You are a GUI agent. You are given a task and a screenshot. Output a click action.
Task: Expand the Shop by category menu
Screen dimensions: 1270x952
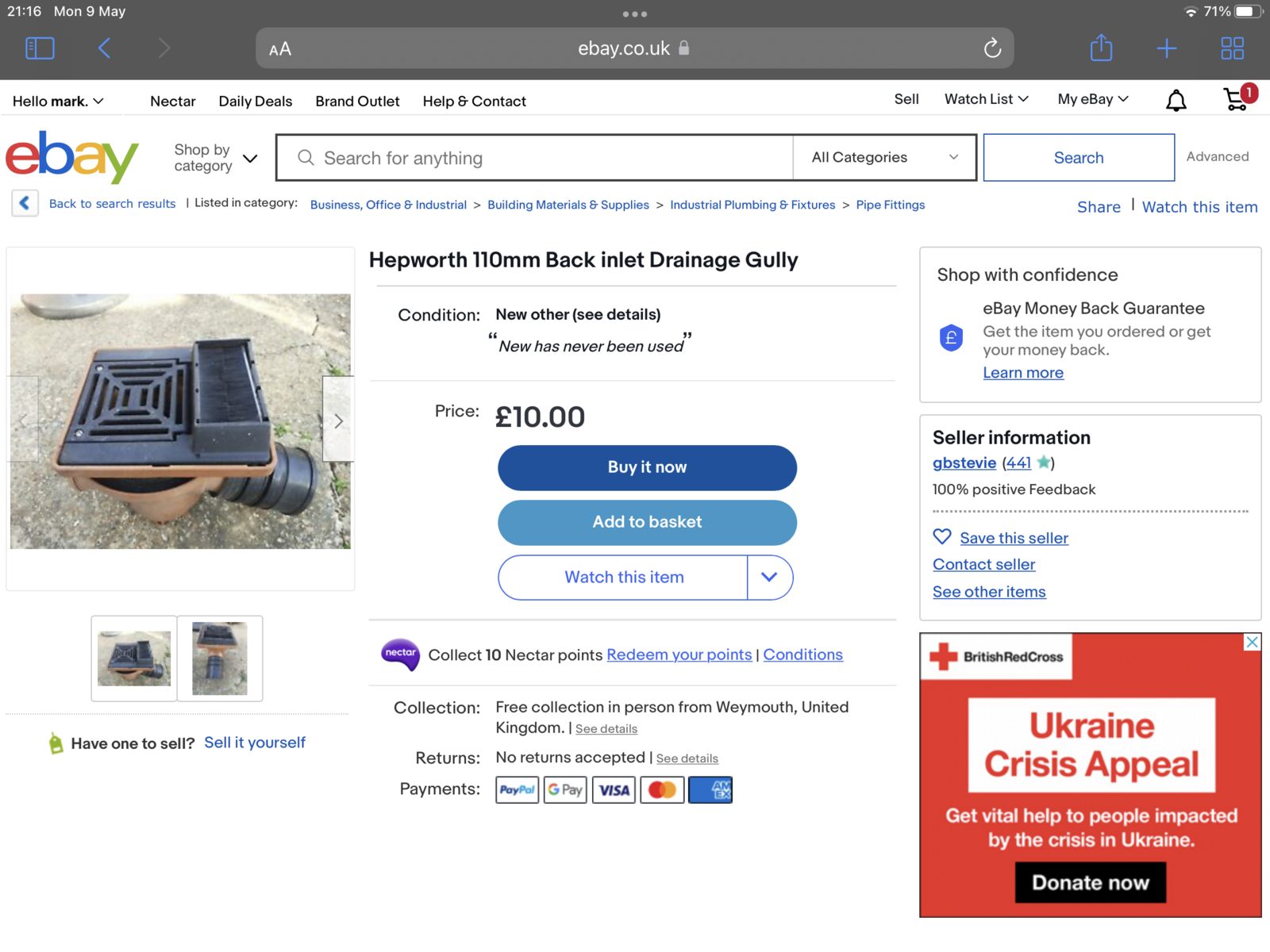216,158
